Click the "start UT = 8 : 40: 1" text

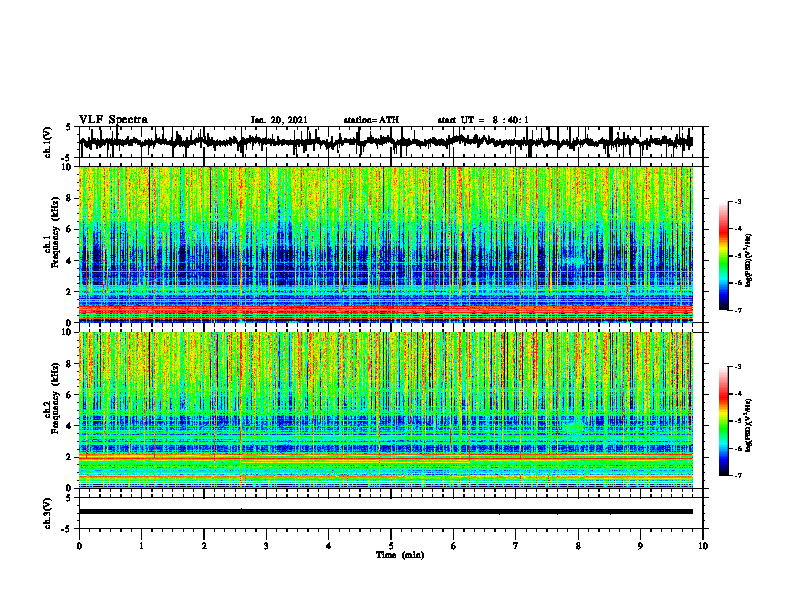pos(483,120)
